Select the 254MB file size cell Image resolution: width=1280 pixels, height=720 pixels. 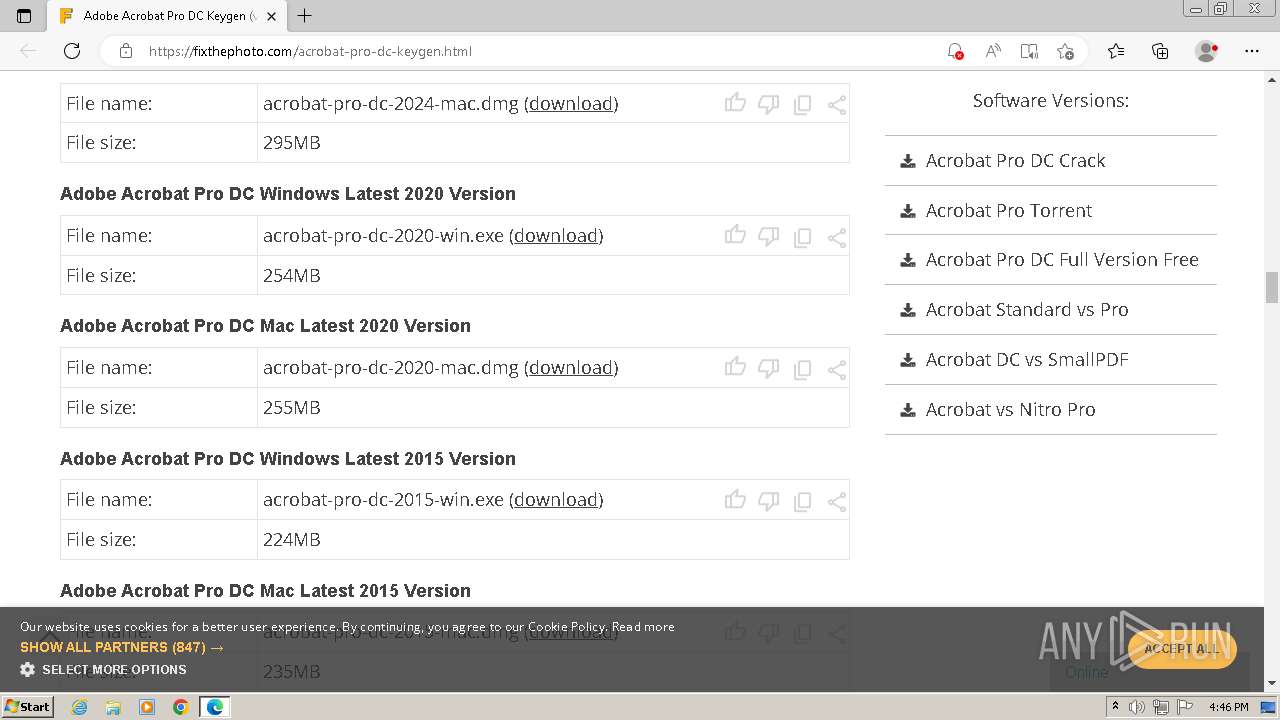click(553, 275)
